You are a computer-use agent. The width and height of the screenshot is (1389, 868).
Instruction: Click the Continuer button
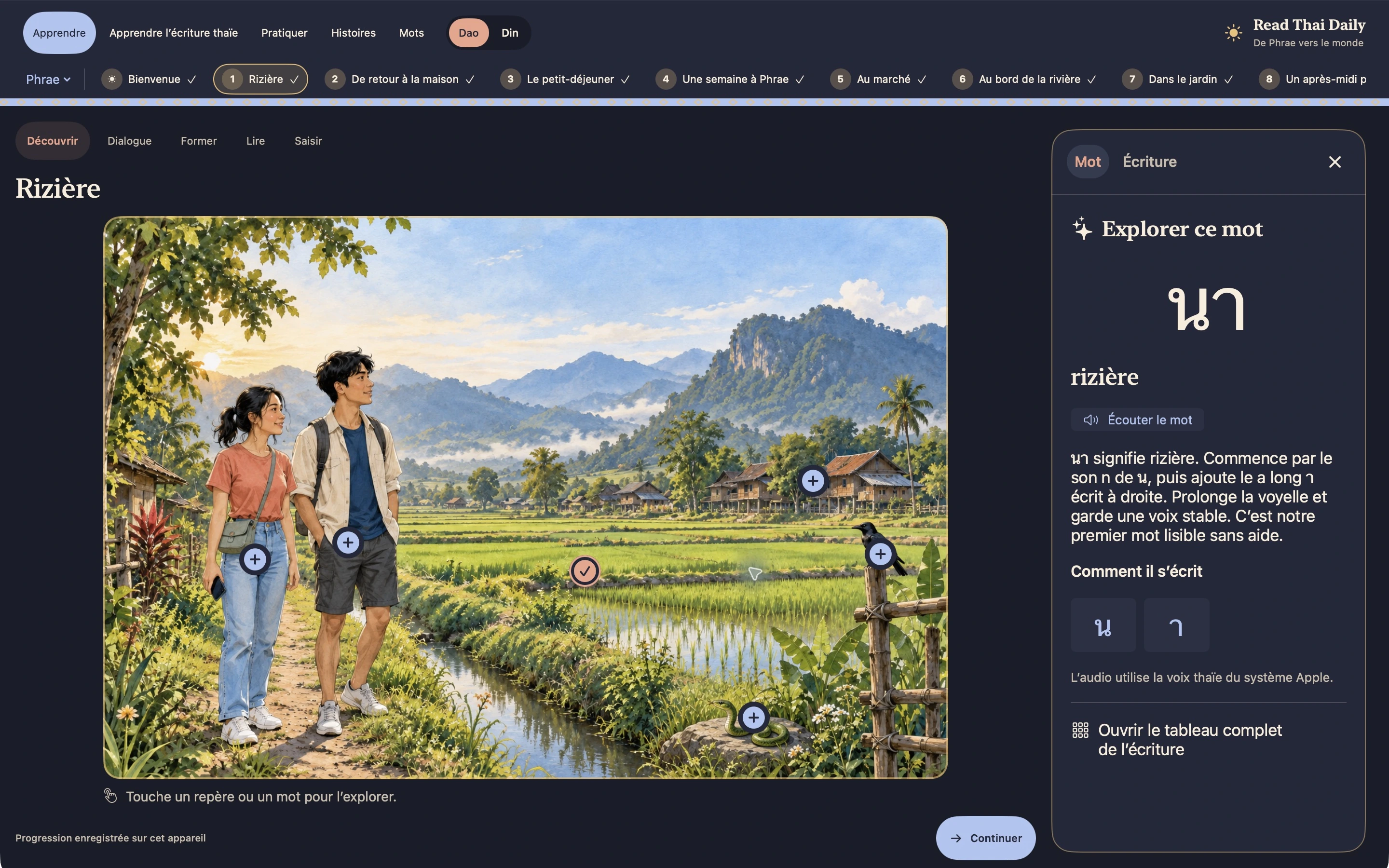(x=985, y=838)
